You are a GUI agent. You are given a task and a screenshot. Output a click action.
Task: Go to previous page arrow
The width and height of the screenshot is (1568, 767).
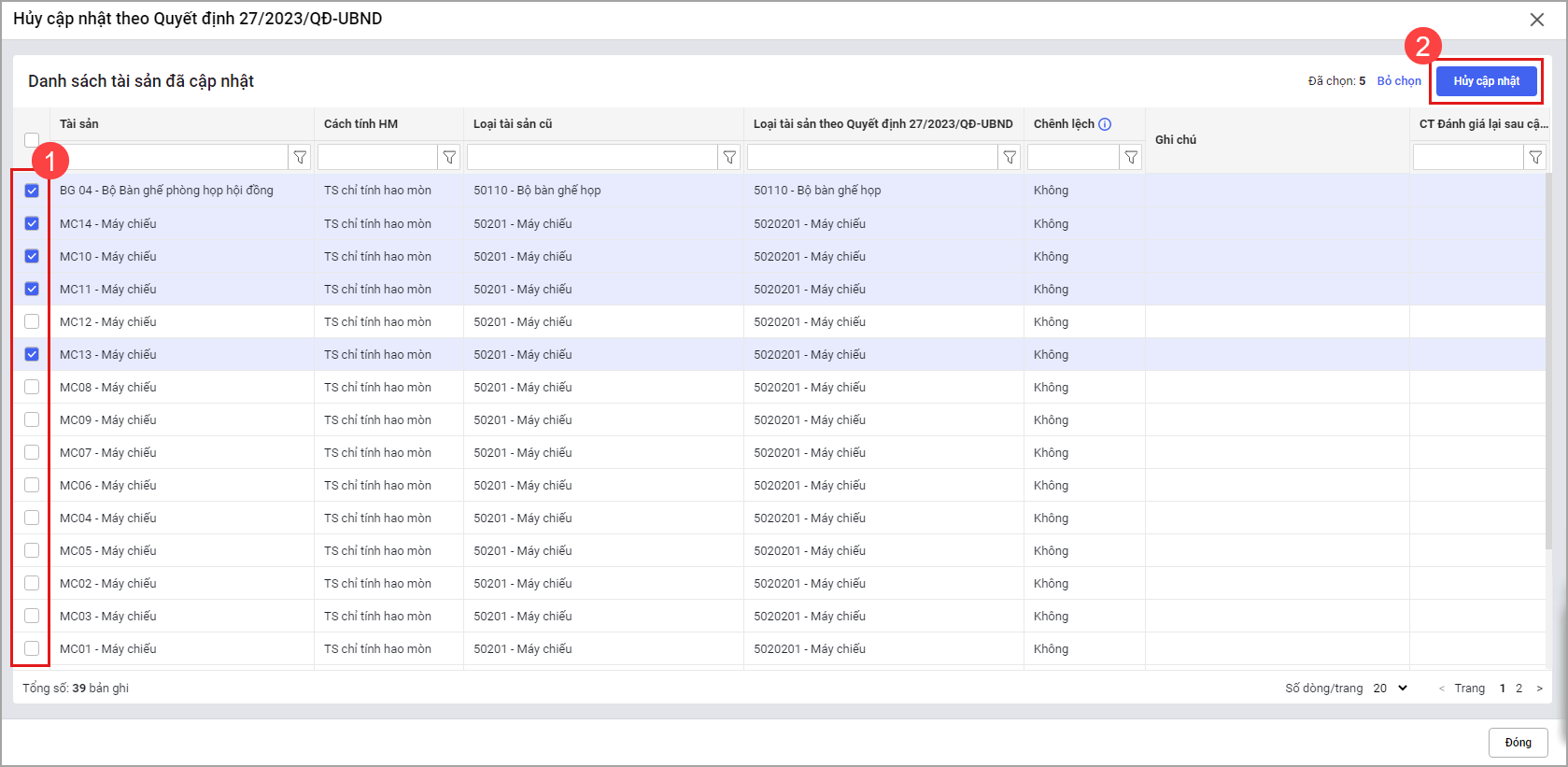point(1442,689)
